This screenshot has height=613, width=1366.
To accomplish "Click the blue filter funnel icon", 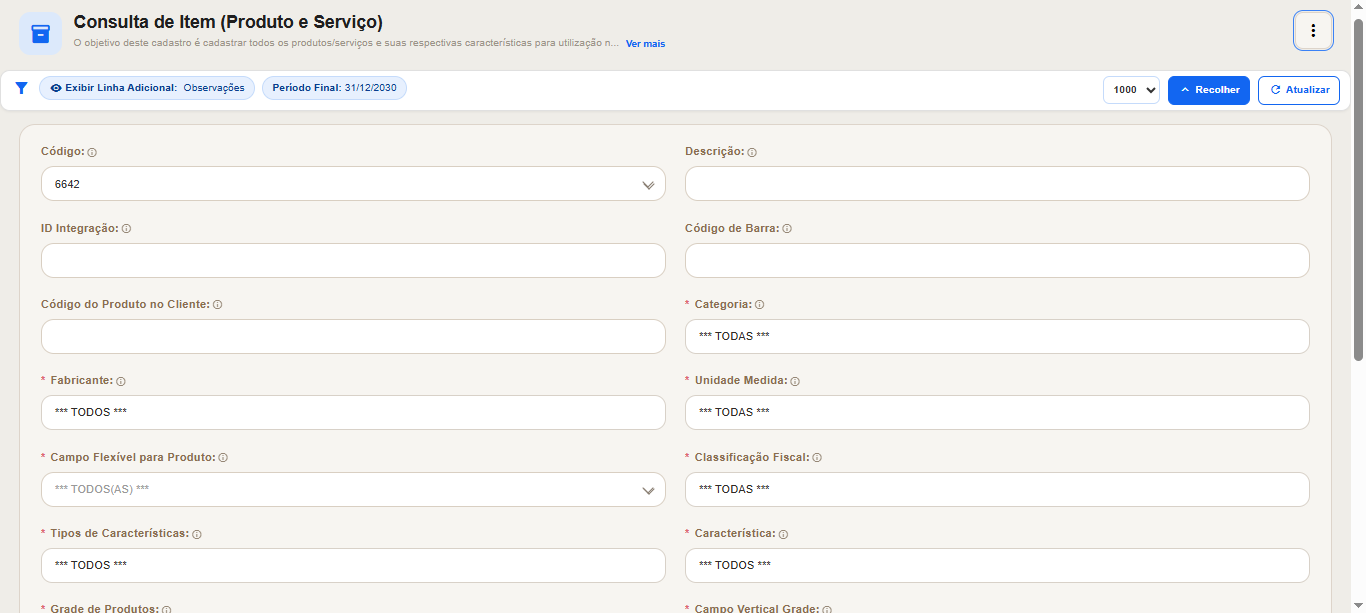I will pyautogui.click(x=21, y=88).
